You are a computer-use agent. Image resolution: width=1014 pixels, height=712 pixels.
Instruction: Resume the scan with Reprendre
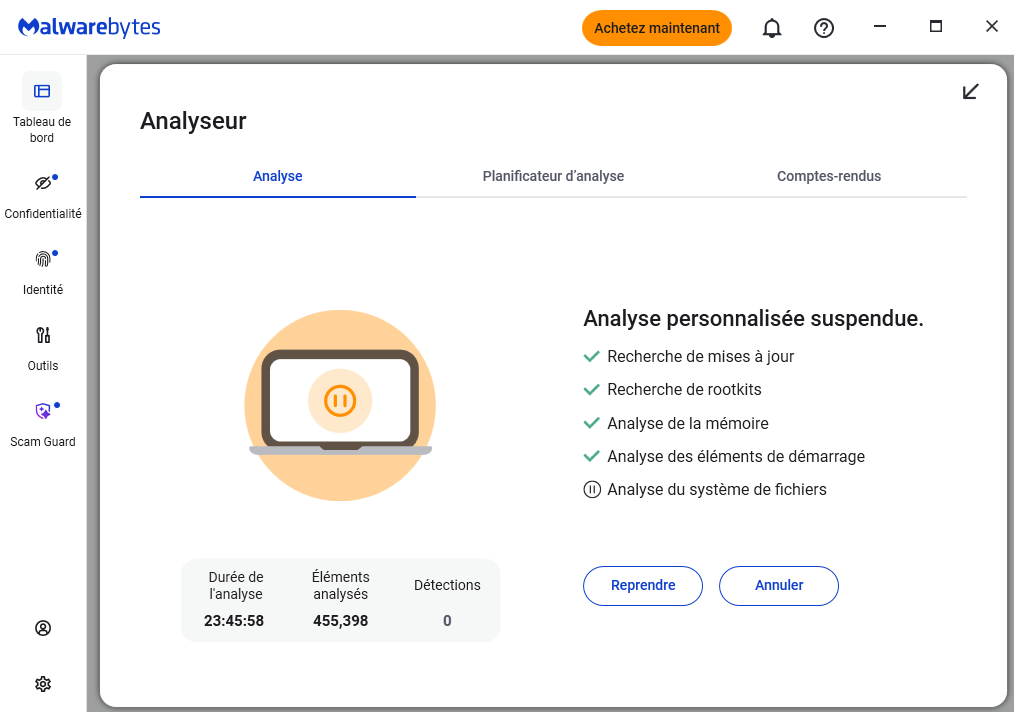[x=643, y=586]
